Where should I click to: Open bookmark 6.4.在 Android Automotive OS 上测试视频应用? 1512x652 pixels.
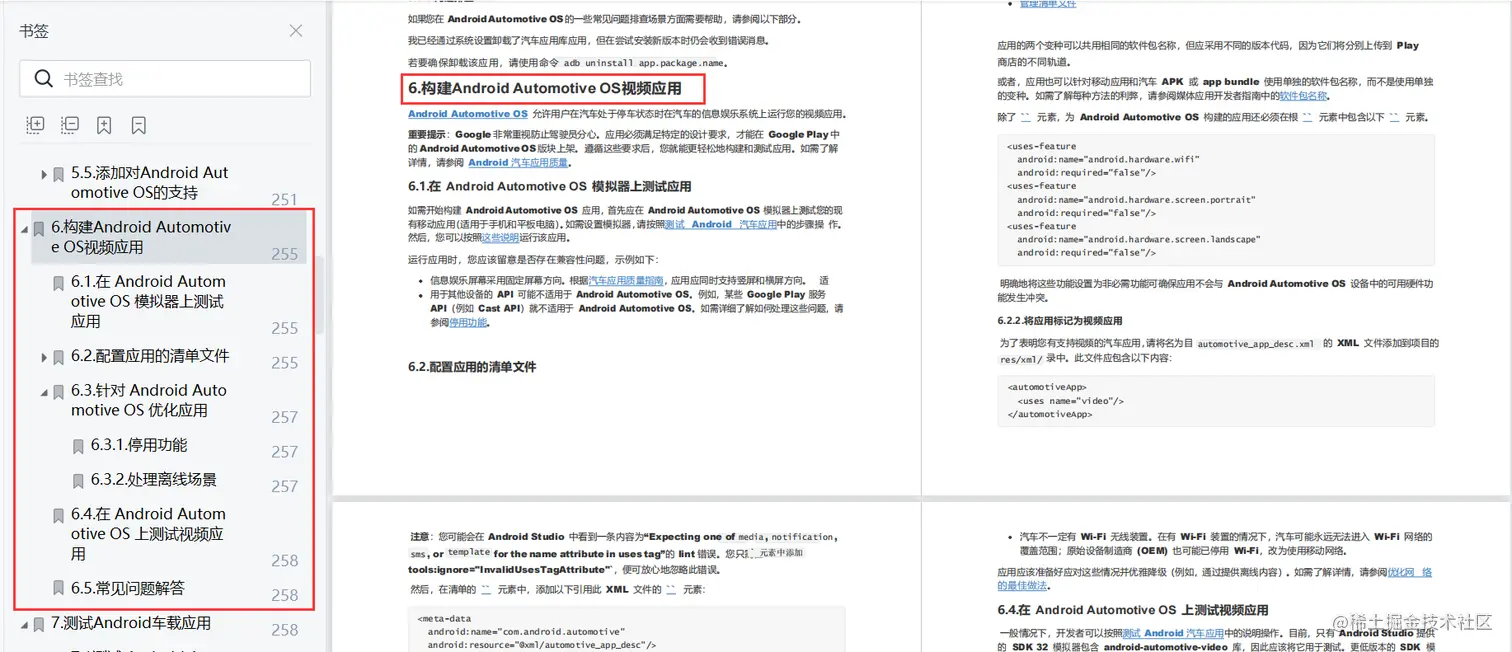148,534
